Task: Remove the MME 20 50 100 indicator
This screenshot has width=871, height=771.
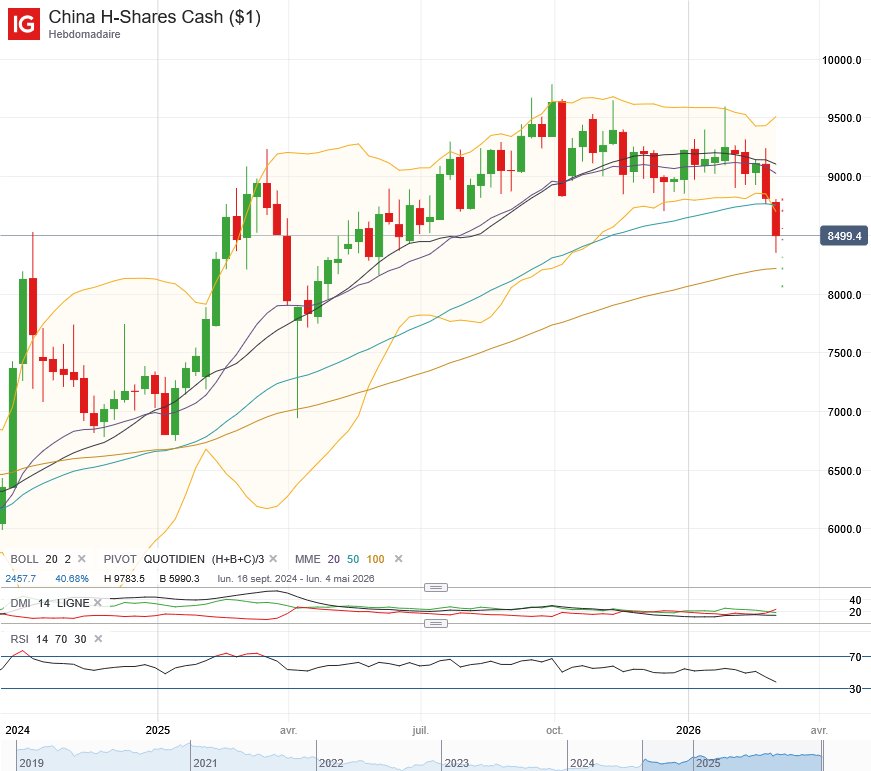Action: (398, 559)
